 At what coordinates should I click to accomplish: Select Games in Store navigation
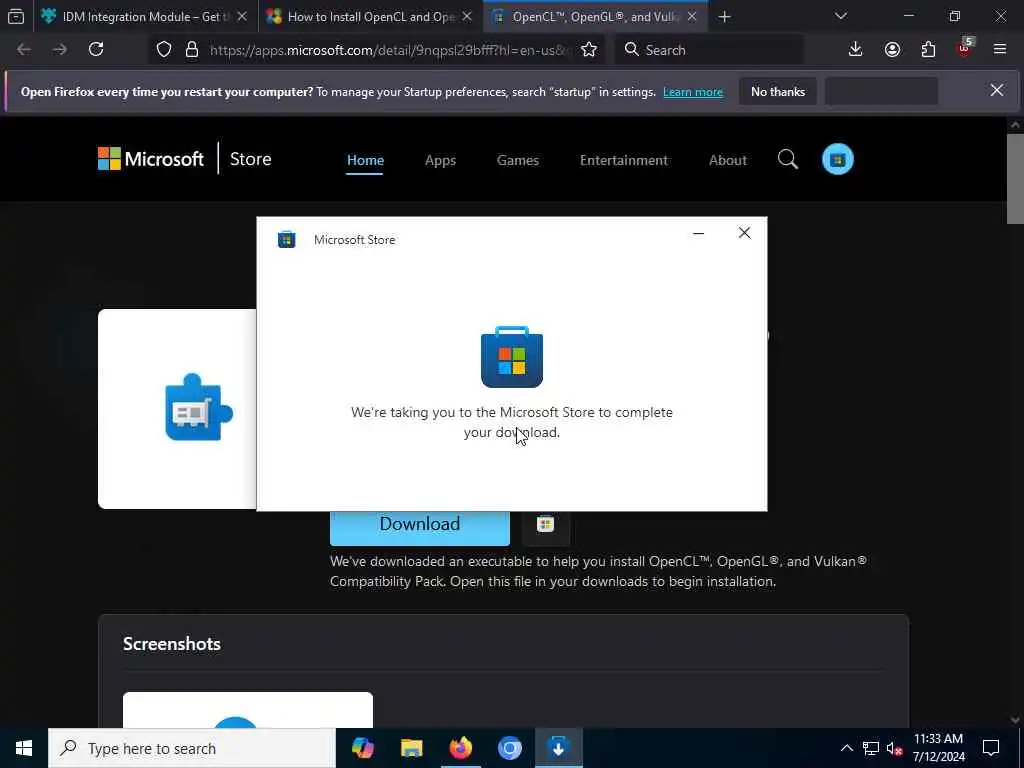tap(518, 160)
